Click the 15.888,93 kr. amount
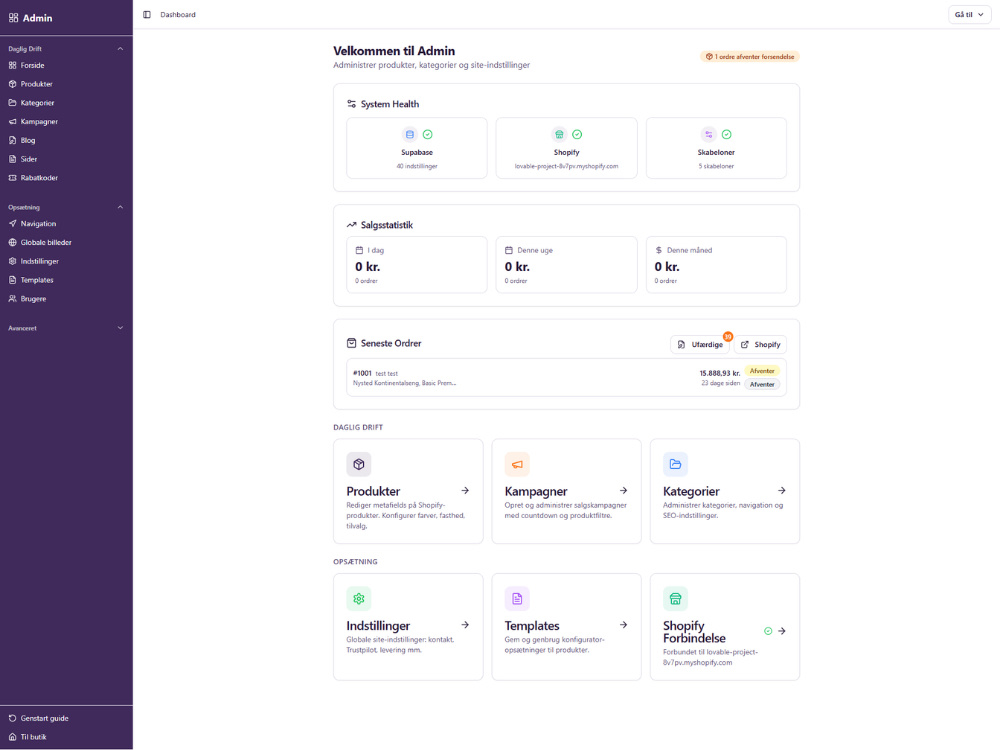The width and height of the screenshot is (1000, 750). [x=719, y=373]
